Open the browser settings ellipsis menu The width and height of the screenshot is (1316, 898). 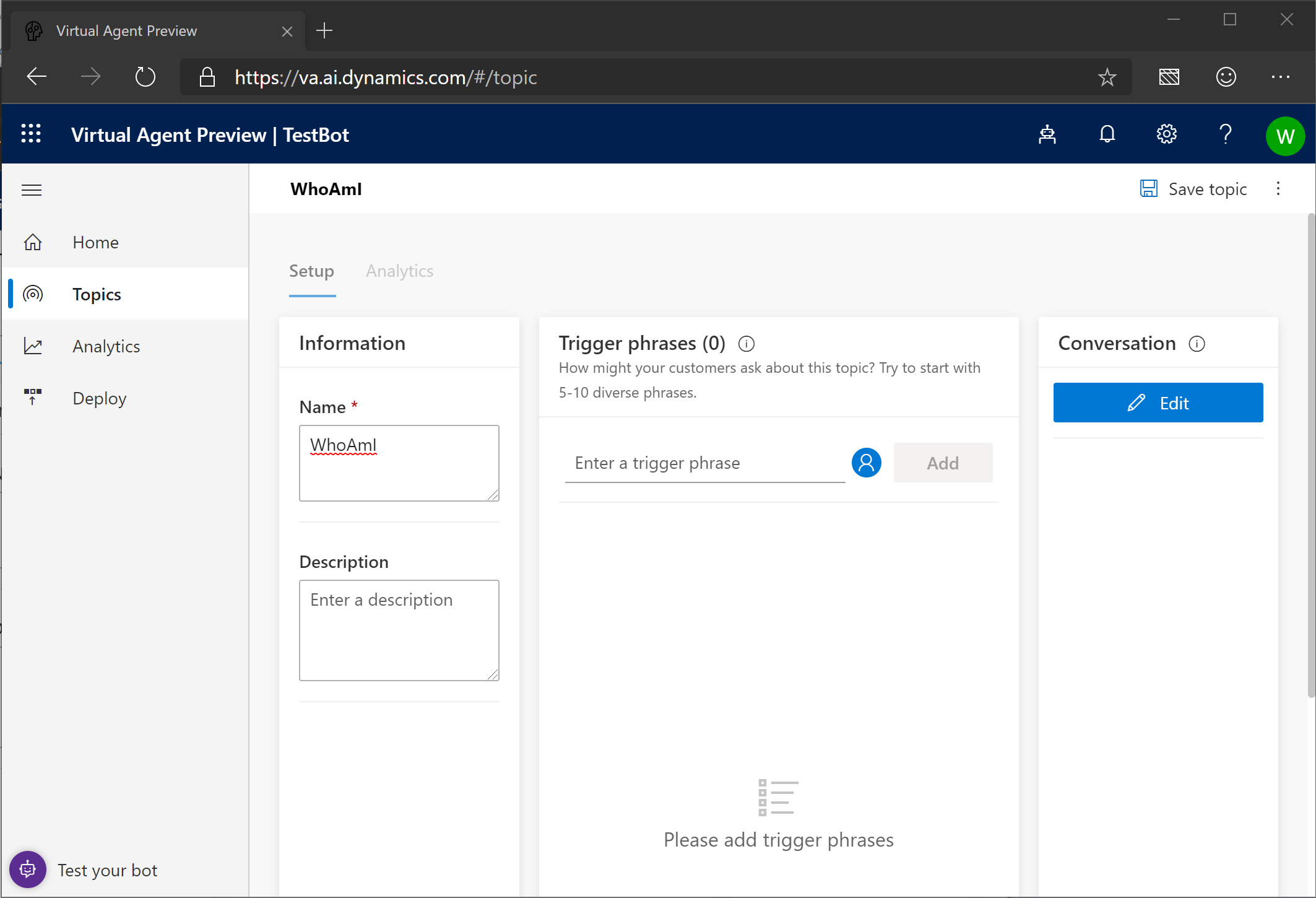point(1279,77)
